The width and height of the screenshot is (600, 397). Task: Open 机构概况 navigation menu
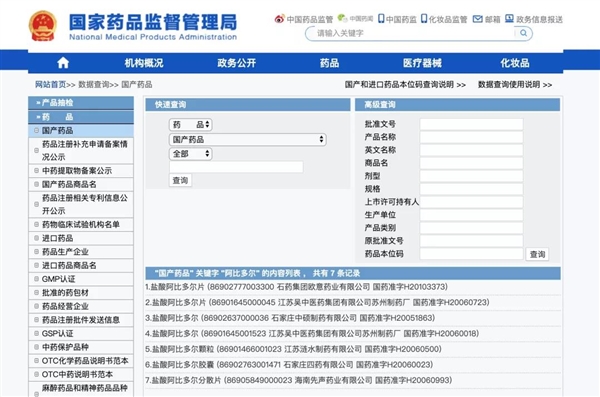[144, 63]
